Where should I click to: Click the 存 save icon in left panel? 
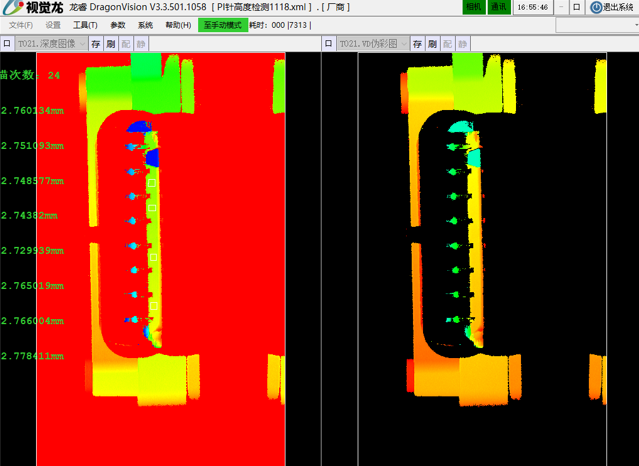[96, 44]
